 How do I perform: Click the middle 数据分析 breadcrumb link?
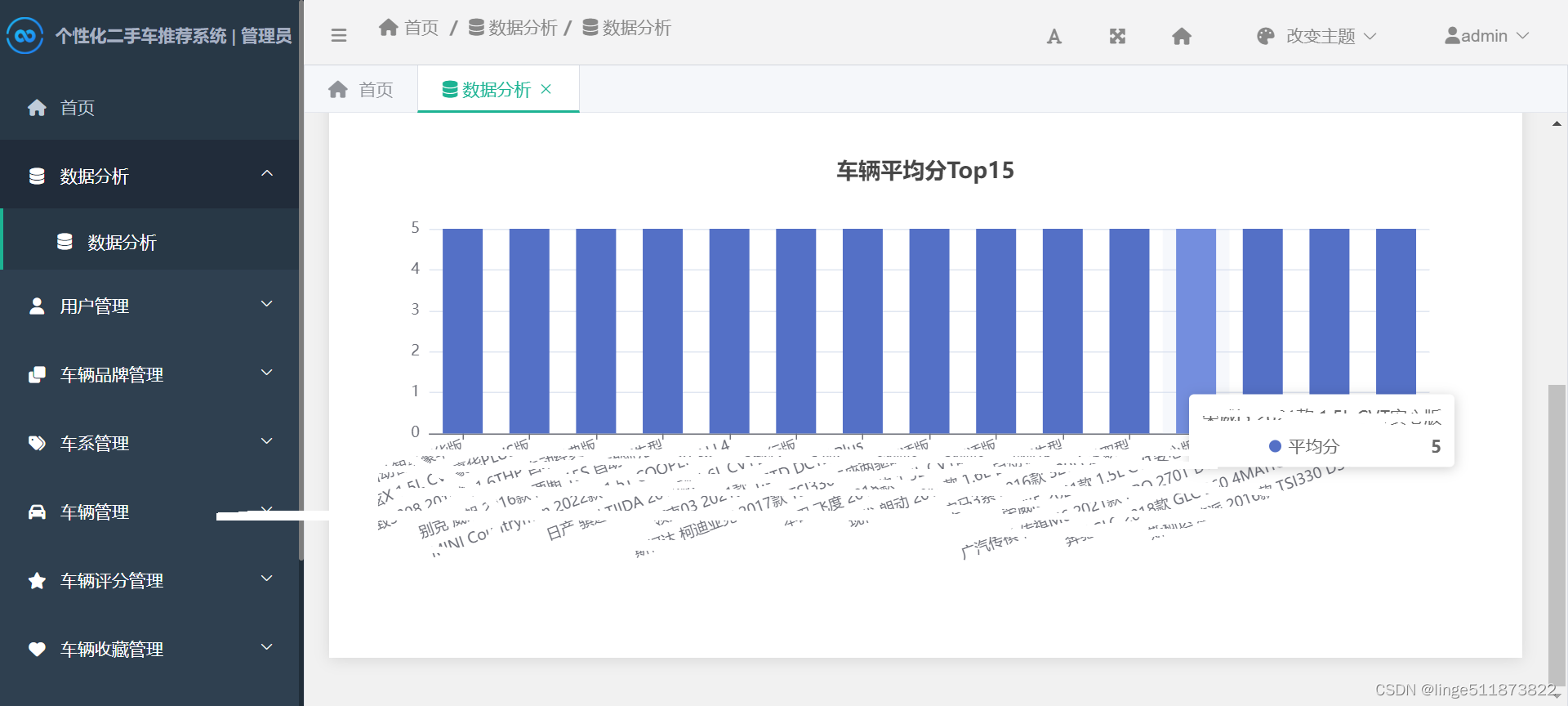pos(523,28)
